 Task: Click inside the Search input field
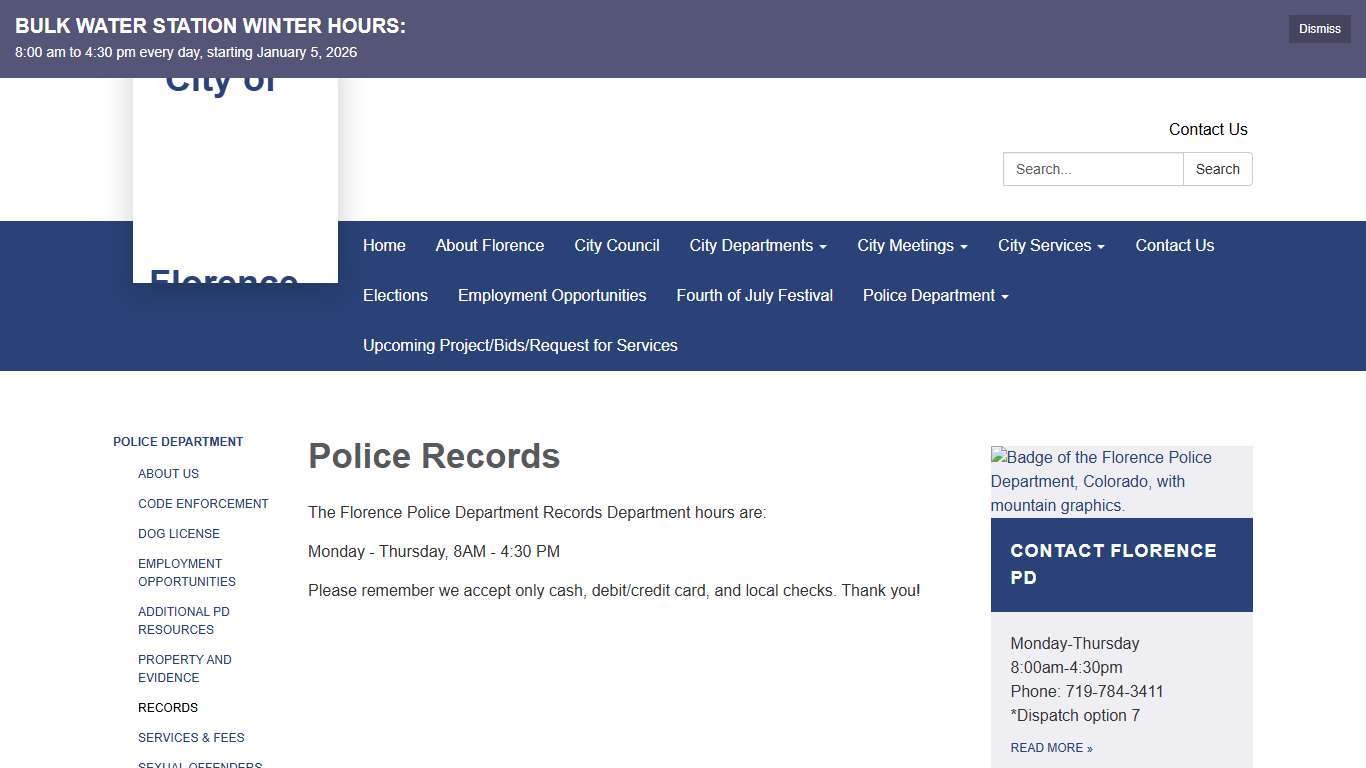point(1093,169)
